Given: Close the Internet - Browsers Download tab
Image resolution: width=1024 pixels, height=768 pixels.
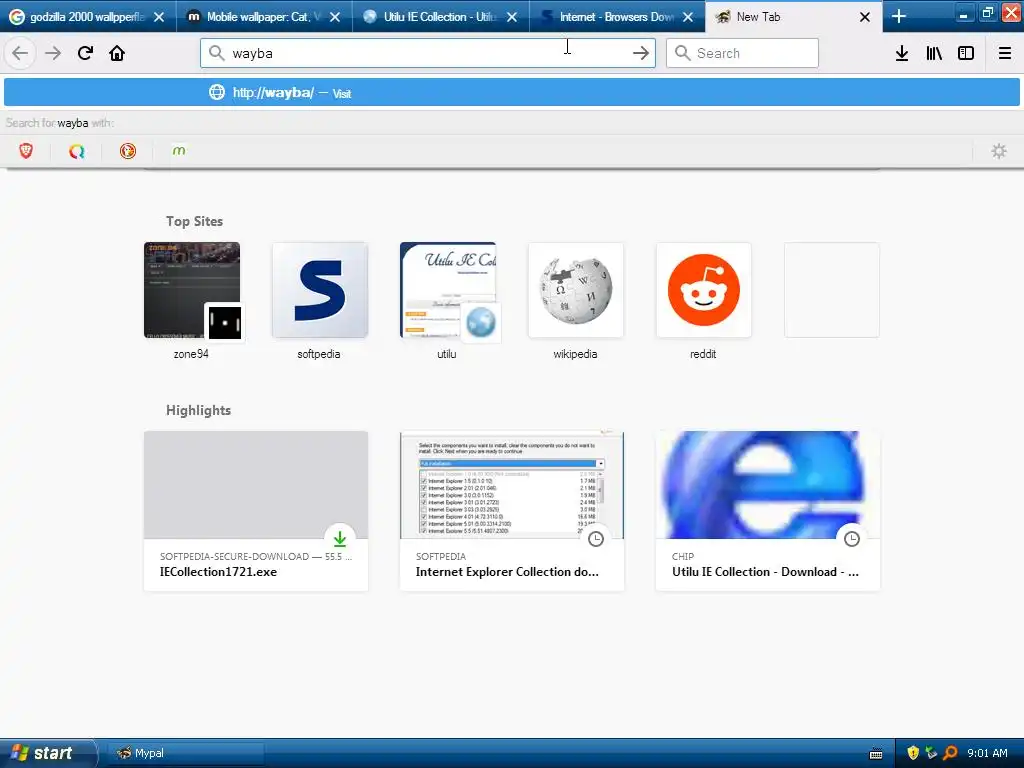Looking at the screenshot, I should 688,17.
